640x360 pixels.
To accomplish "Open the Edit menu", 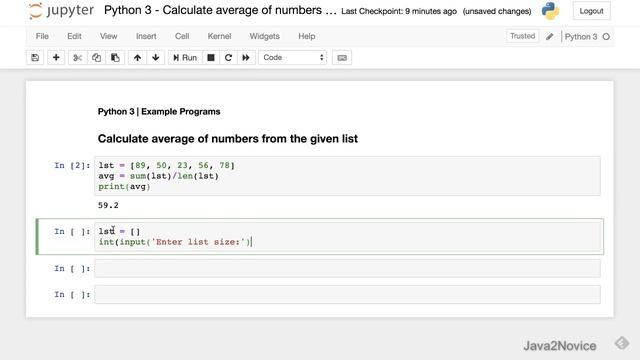I will pos(74,36).
